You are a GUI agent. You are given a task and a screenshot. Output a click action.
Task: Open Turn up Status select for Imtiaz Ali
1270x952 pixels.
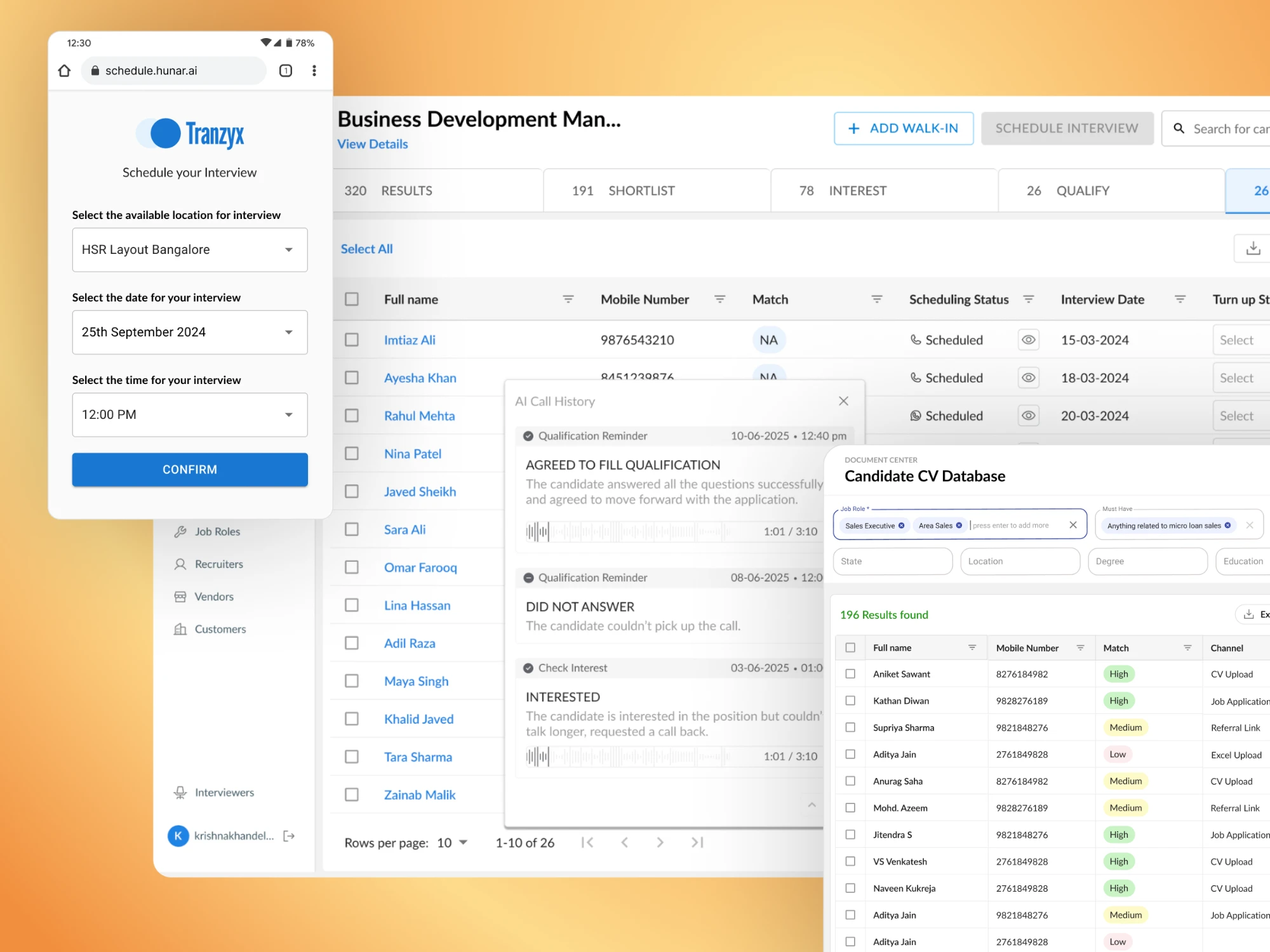[1241, 340]
